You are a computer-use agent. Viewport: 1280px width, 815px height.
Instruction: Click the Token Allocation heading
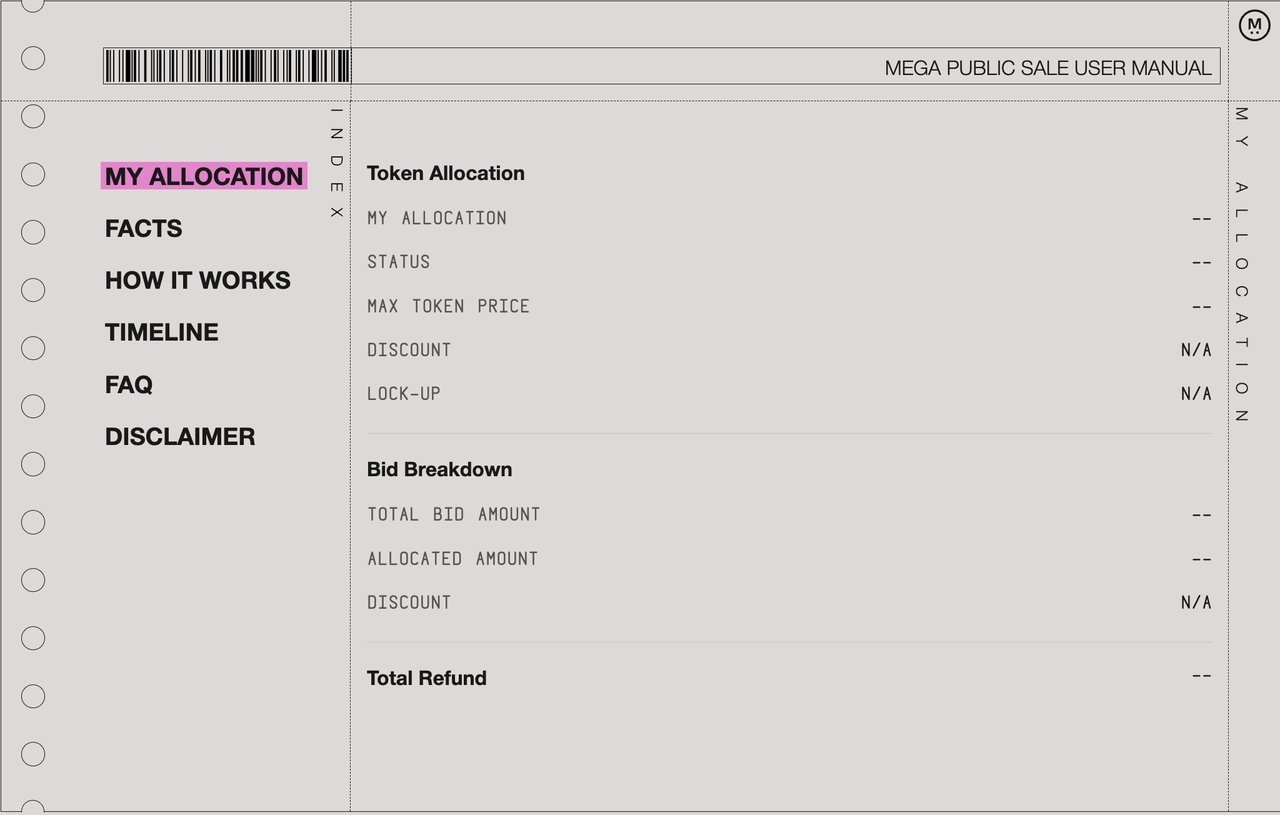coord(445,173)
